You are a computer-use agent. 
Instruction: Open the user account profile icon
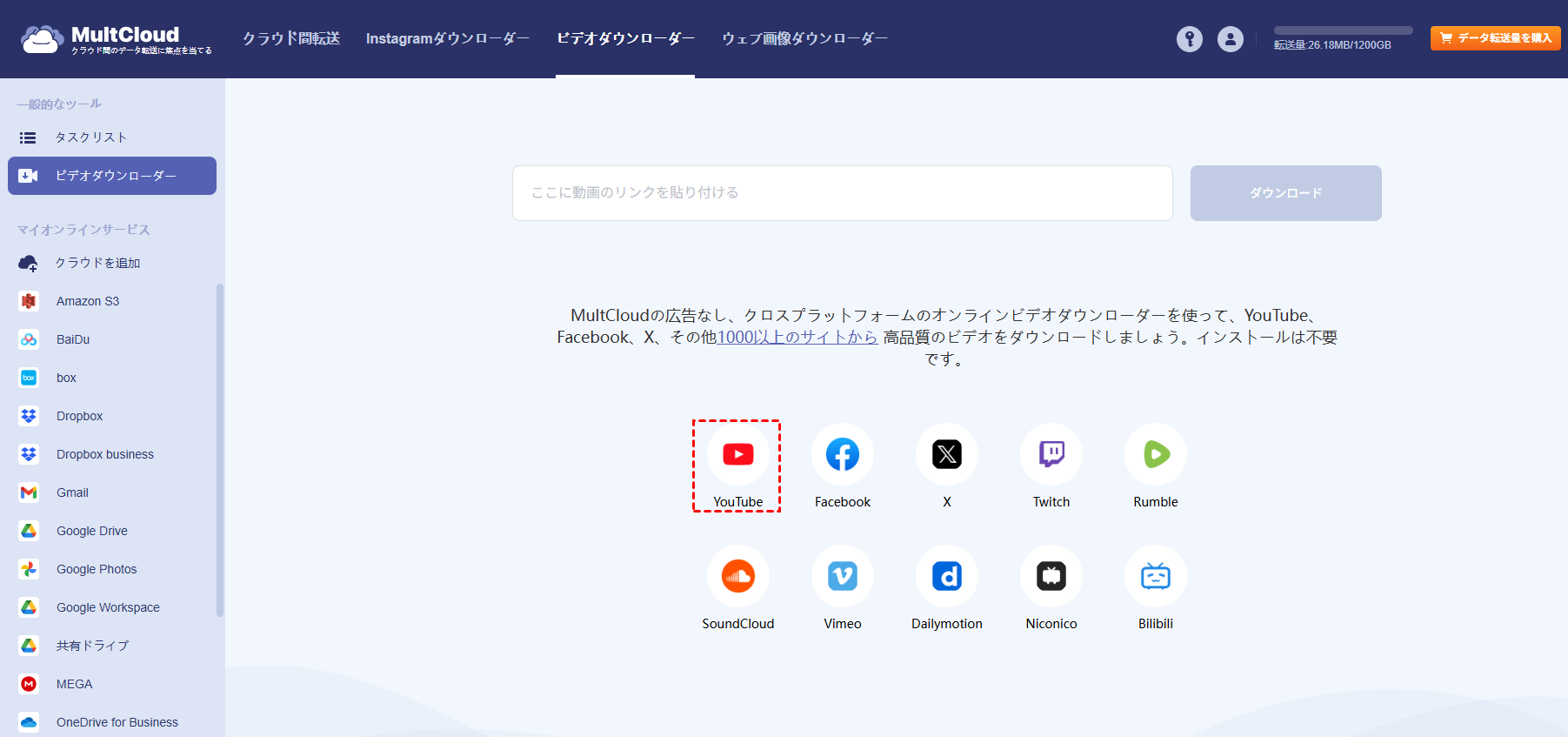[1230, 39]
